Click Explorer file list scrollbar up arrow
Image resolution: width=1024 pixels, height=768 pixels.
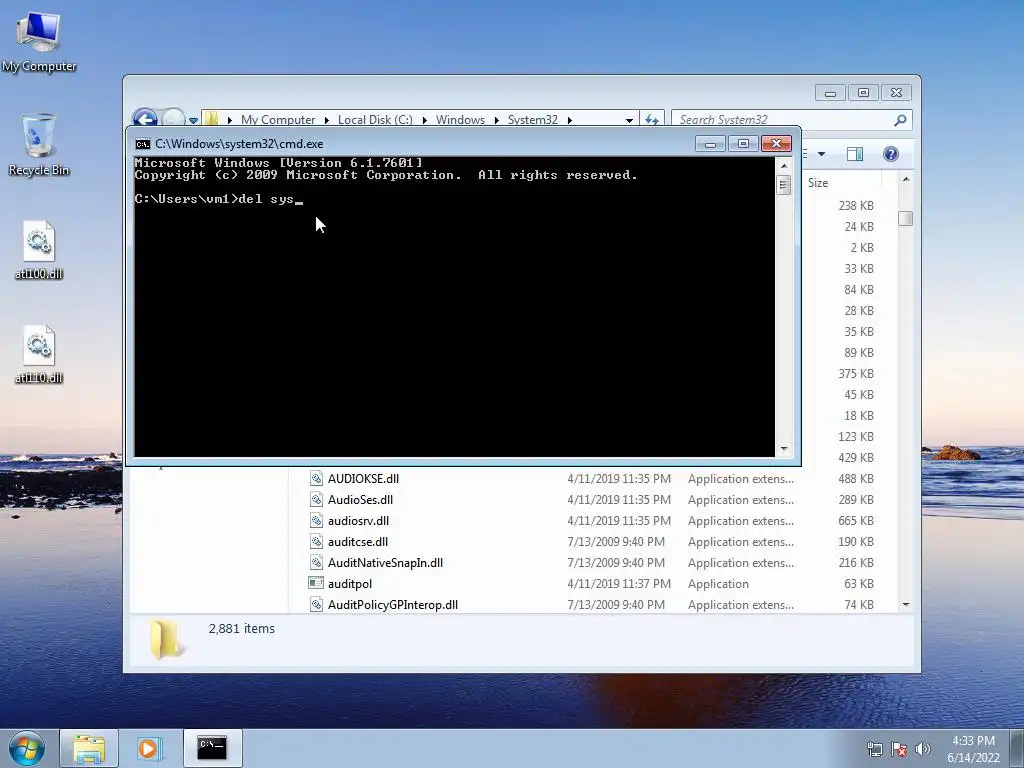click(x=906, y=179)
